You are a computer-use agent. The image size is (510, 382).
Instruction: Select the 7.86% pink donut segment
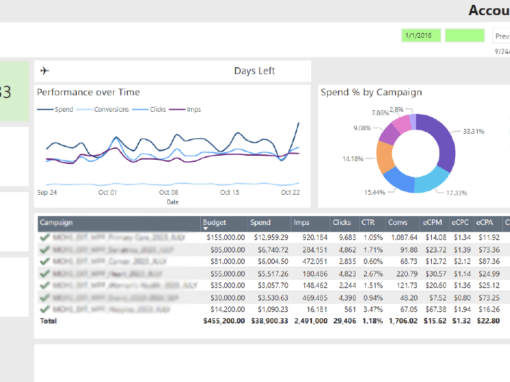pos(402,123)
